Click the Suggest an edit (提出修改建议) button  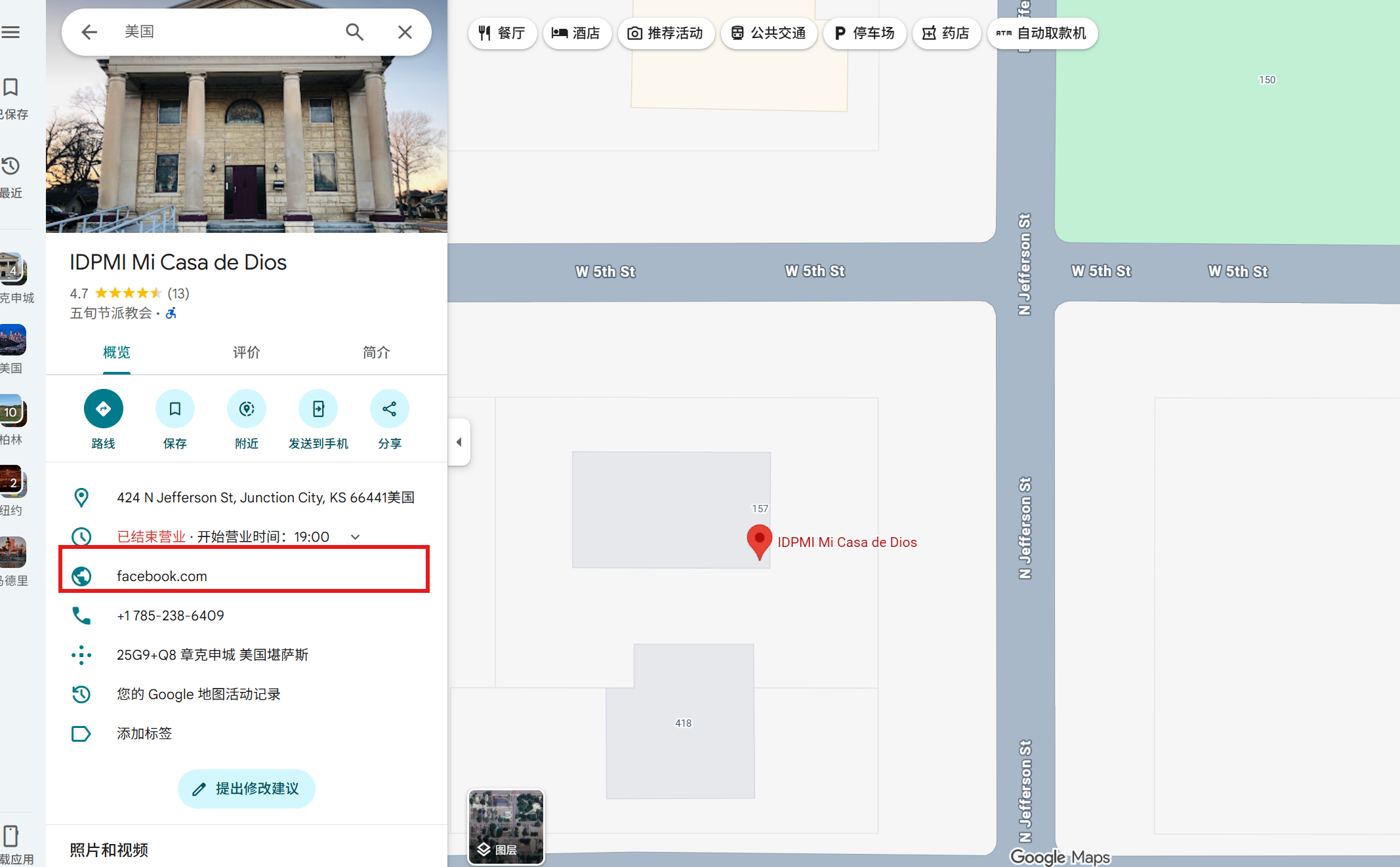(x=246, y=789)
